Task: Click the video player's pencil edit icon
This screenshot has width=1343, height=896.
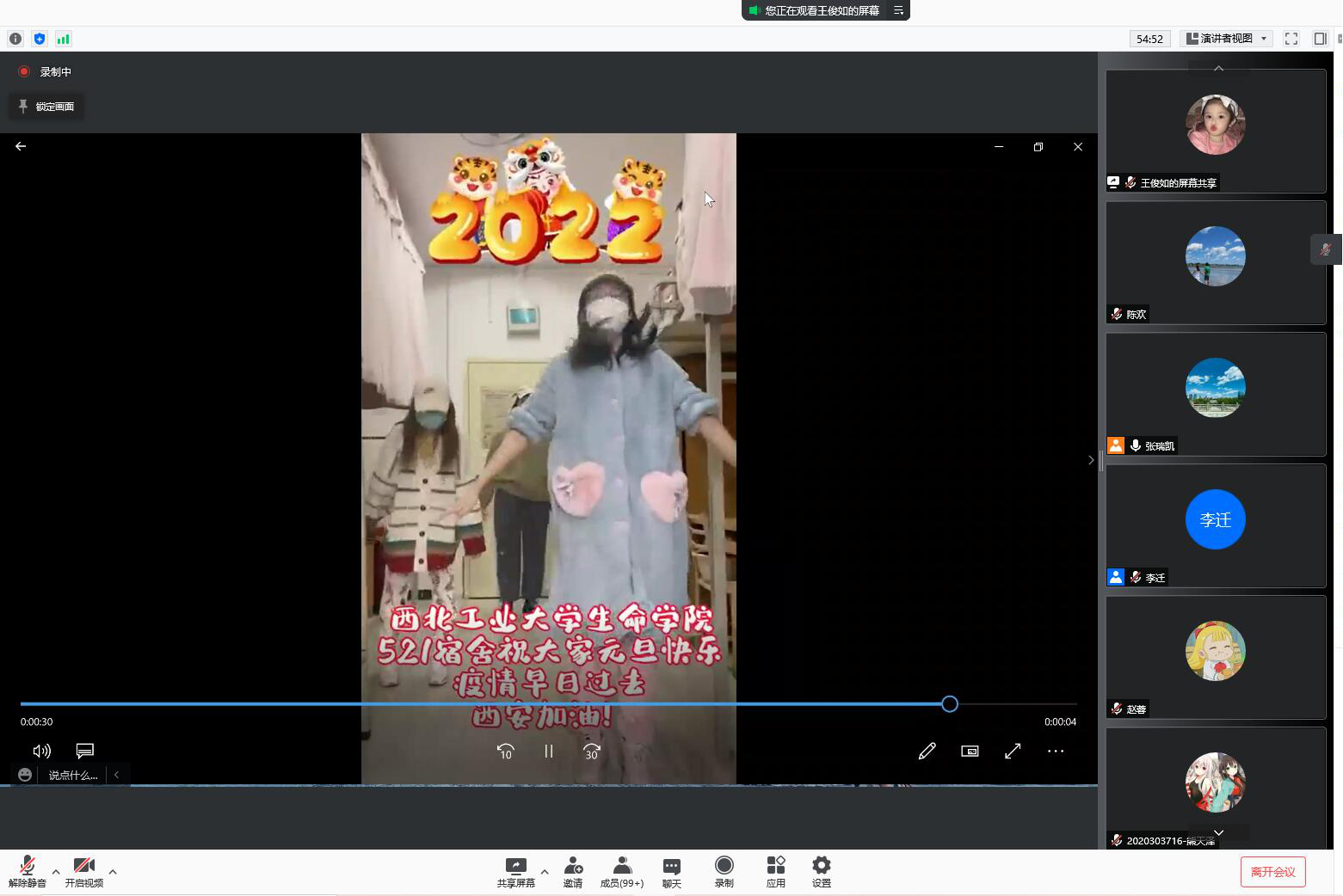Action: [927, 751]
